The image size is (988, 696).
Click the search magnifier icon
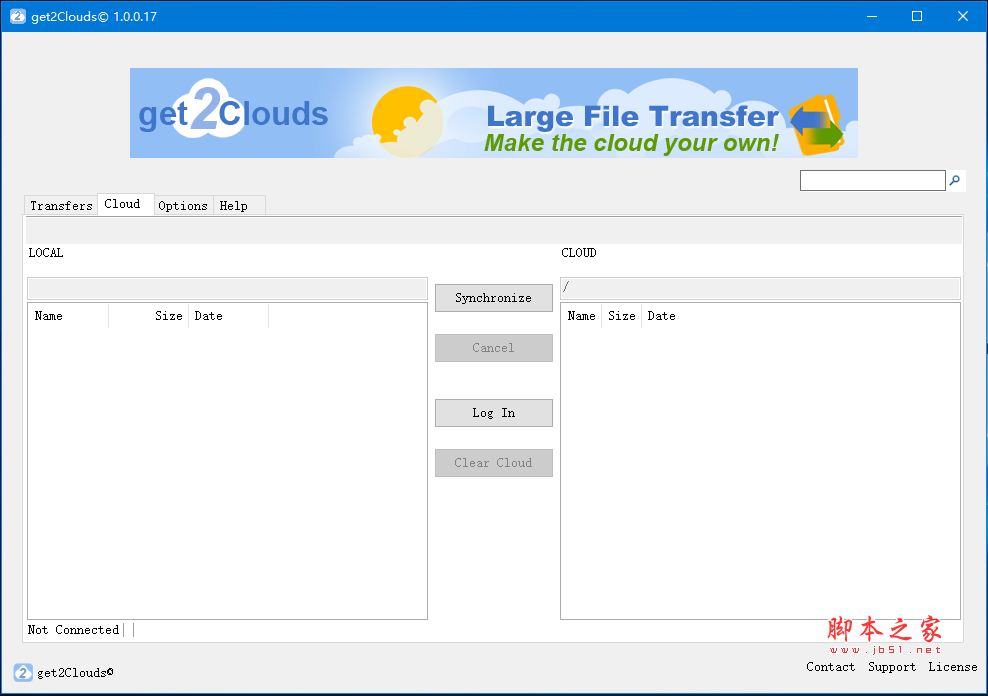tap(955, 181)
